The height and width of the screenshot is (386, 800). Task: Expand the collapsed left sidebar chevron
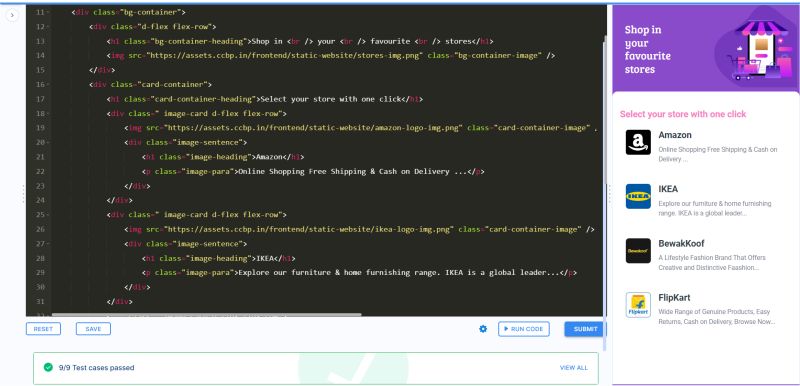tap(12, 15)
